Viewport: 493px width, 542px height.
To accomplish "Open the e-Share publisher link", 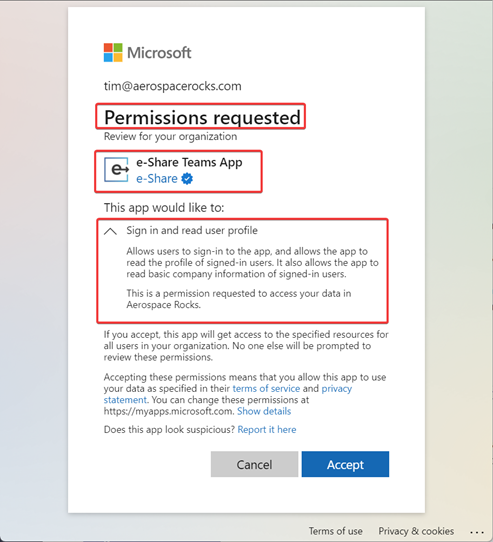I will click(x=157, y=179).
